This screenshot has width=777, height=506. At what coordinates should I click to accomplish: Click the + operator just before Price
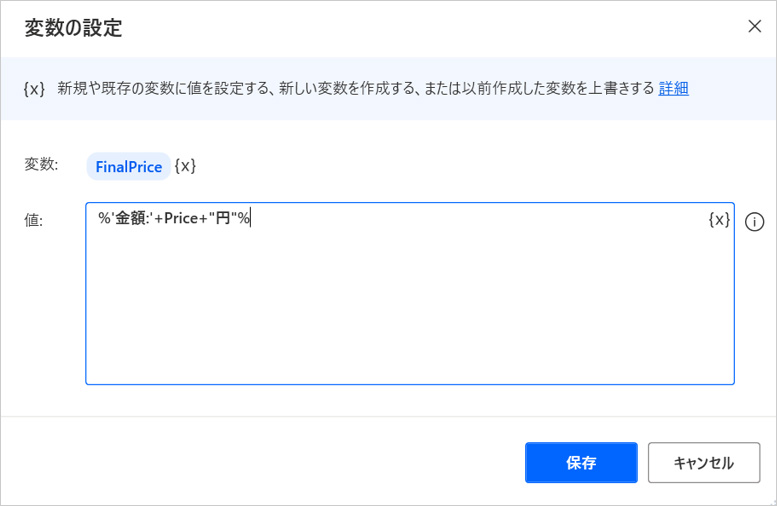coord(159,219)
